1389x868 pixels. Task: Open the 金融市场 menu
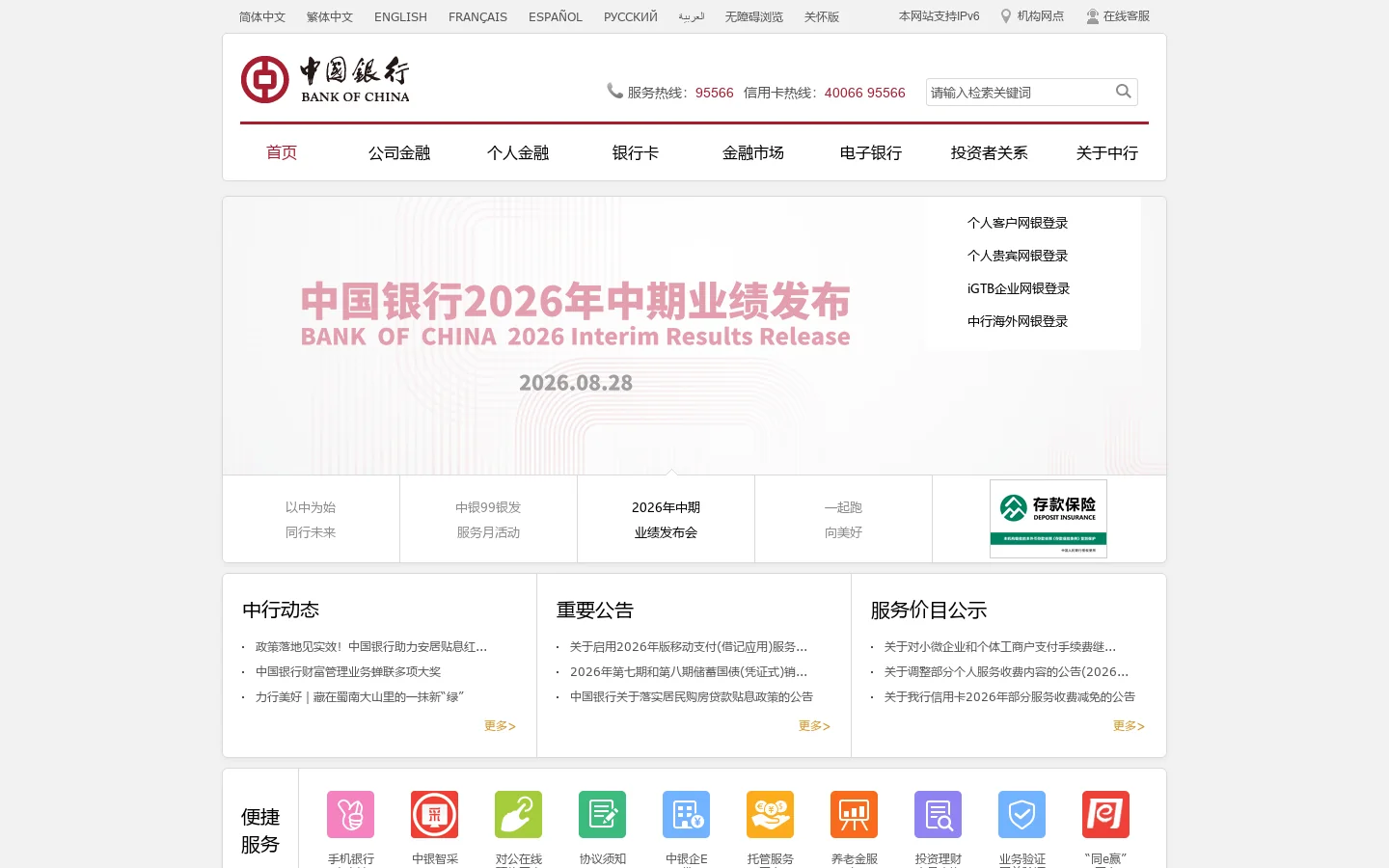click(x=753, y=152)
